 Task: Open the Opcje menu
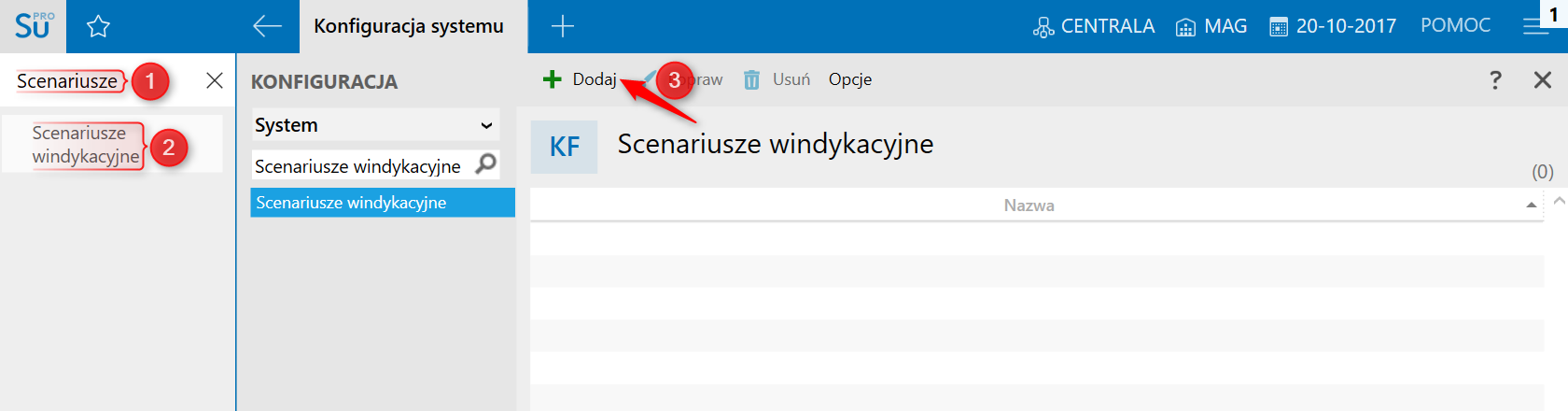pos(850,79)
